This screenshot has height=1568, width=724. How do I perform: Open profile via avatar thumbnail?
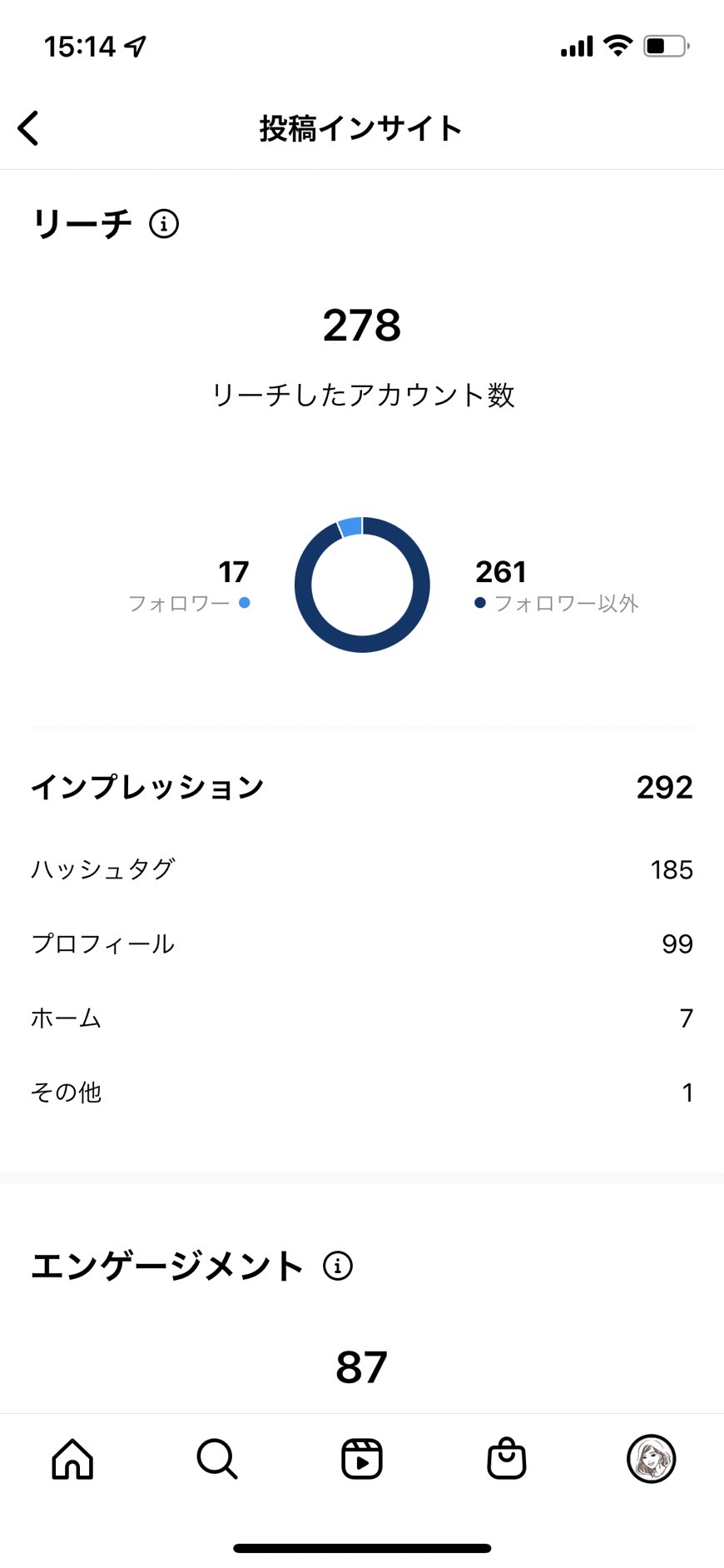[x=651, y=1459]
